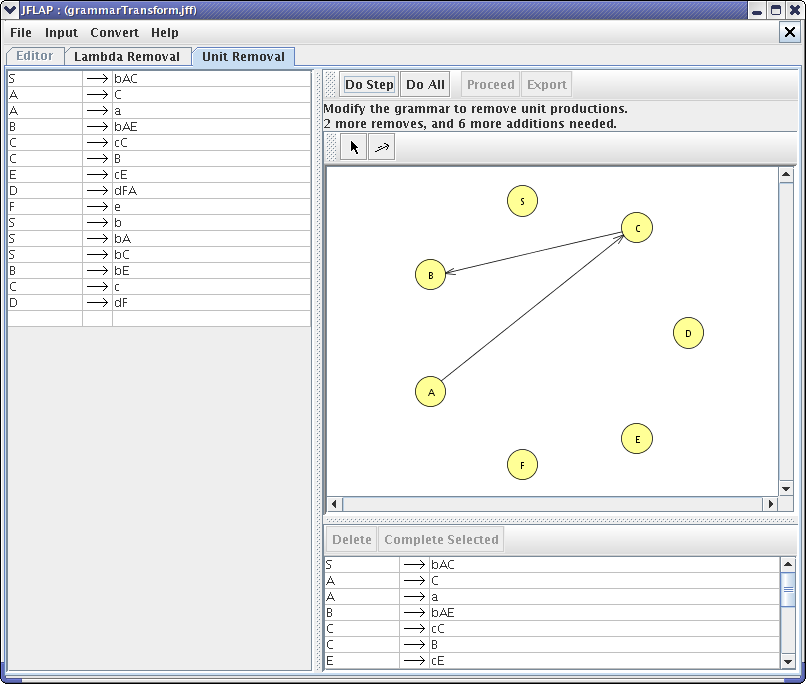Open the window menu icon in title bar
The height and width of the screenshot is (684, 806).
10,10
